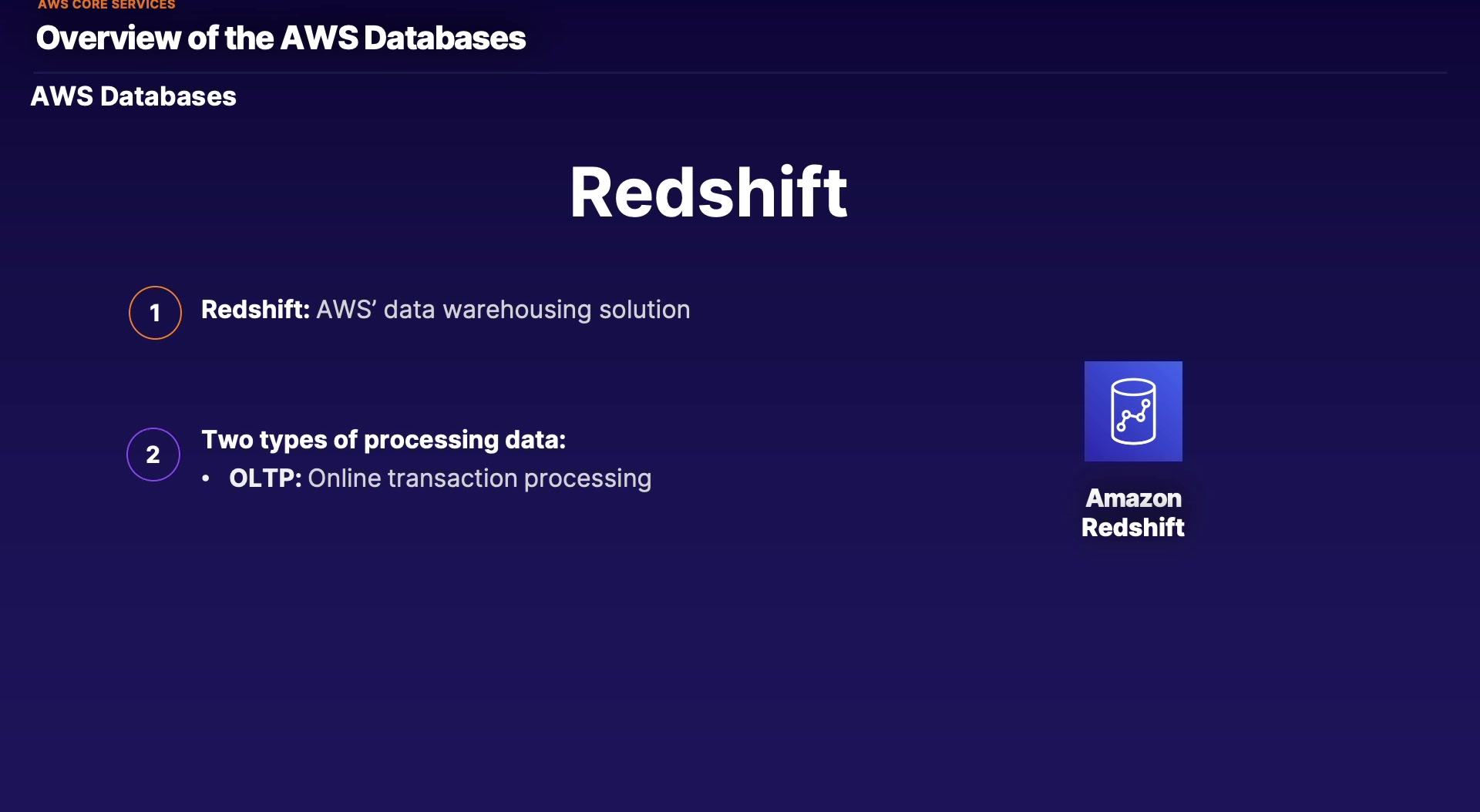Click the word "processing" in the OLTP bullet
1480x812 pixels.
tap(587, 478)
